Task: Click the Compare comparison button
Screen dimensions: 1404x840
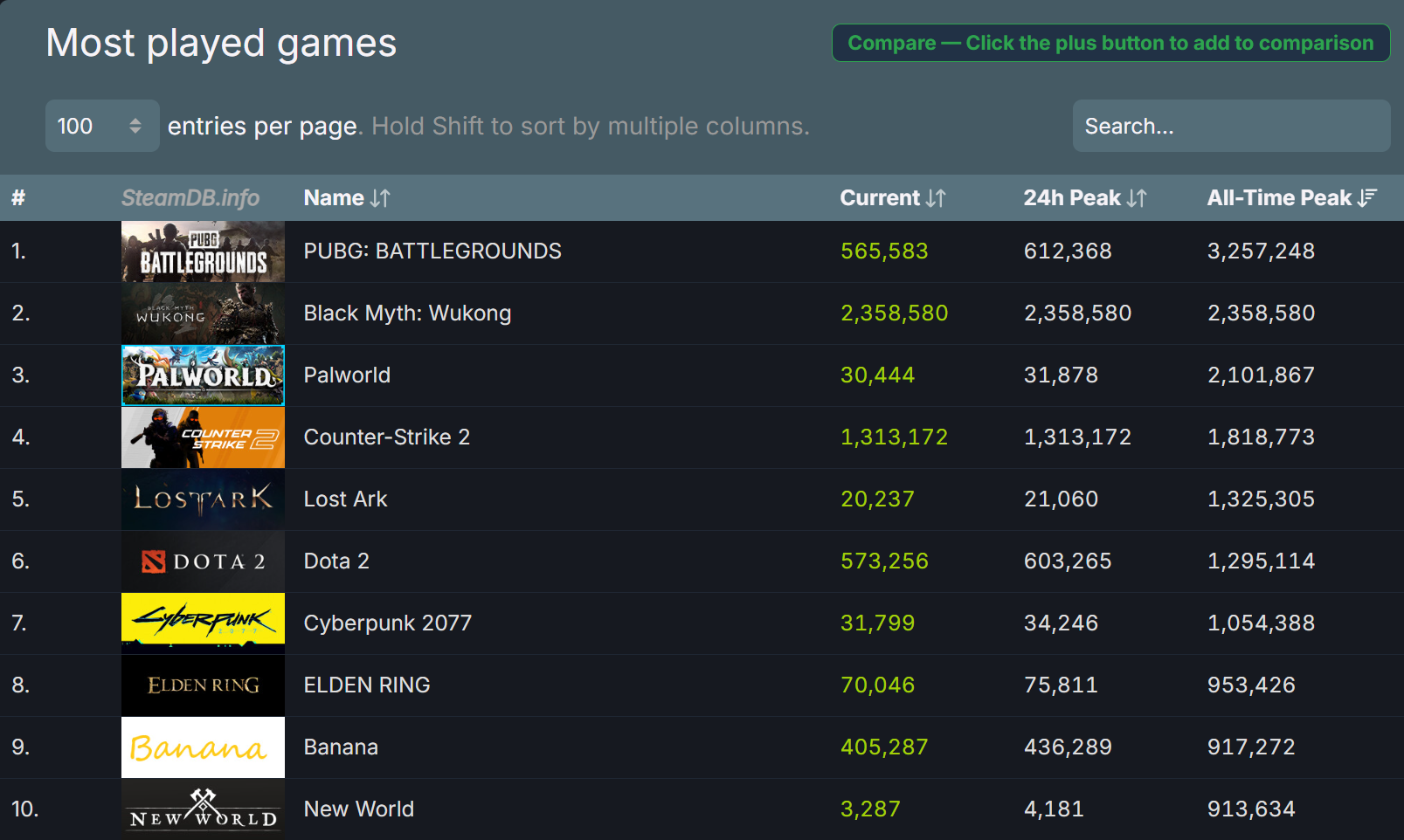Action: coord(1110,43)
